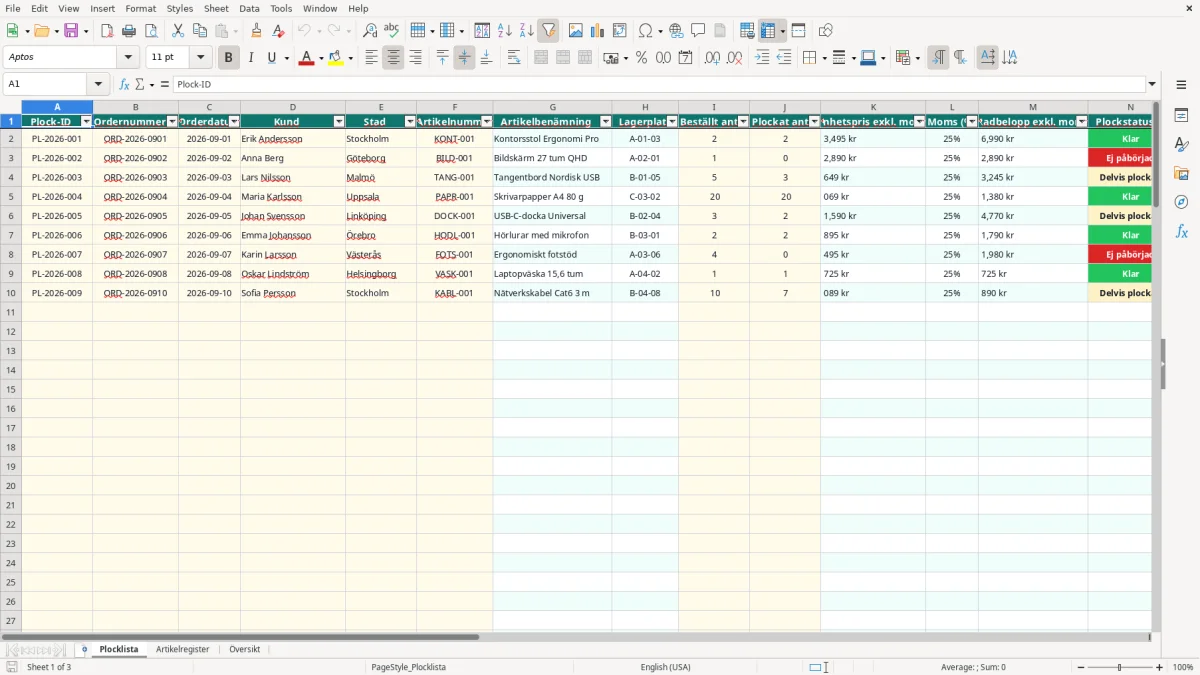This screenshot has height=675, width=1200.
Task: Add a comment using the speech bubble icon
Action: 698,31
